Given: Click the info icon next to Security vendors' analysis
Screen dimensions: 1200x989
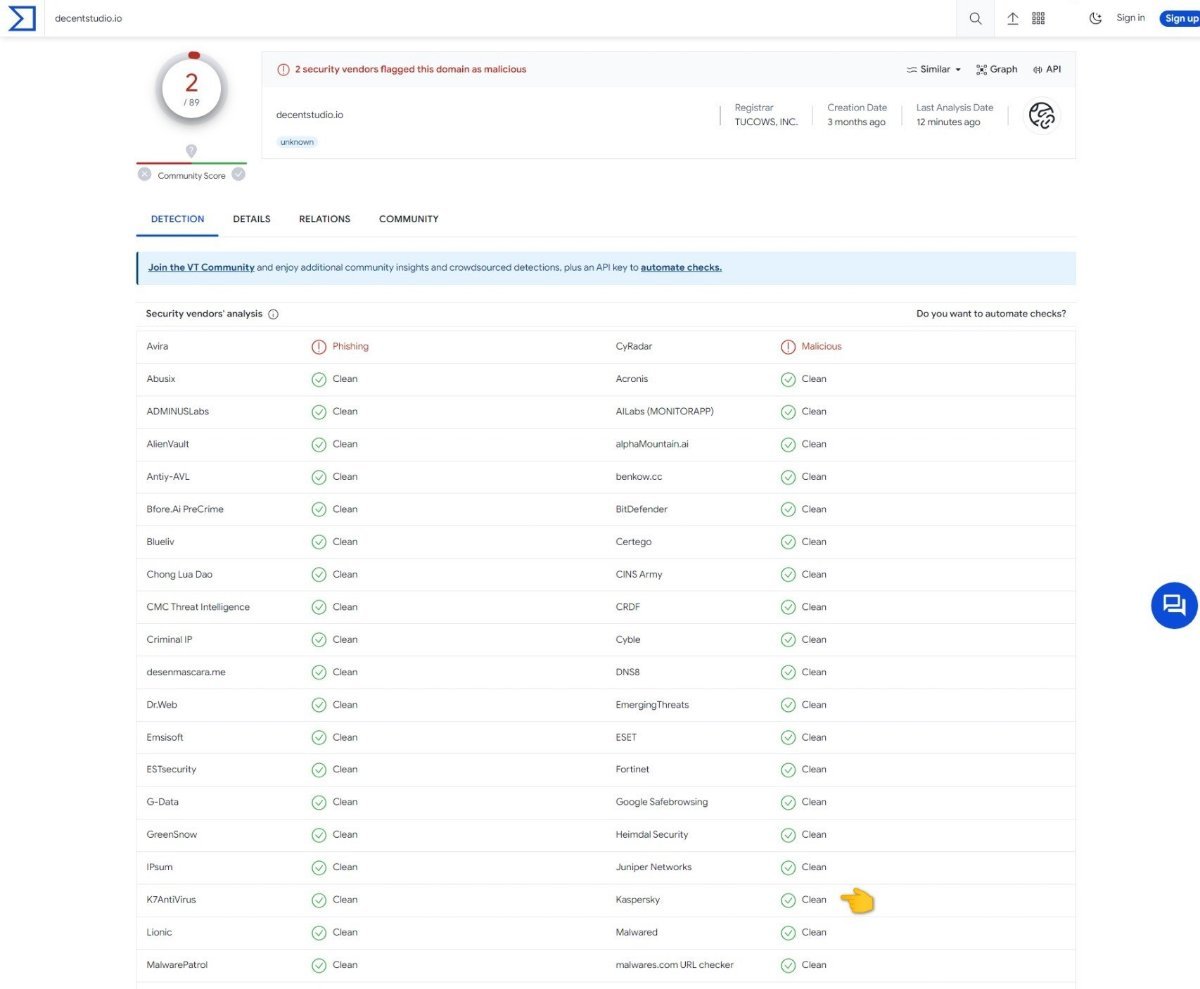Looking at the screenshot, I should [274, 314].
